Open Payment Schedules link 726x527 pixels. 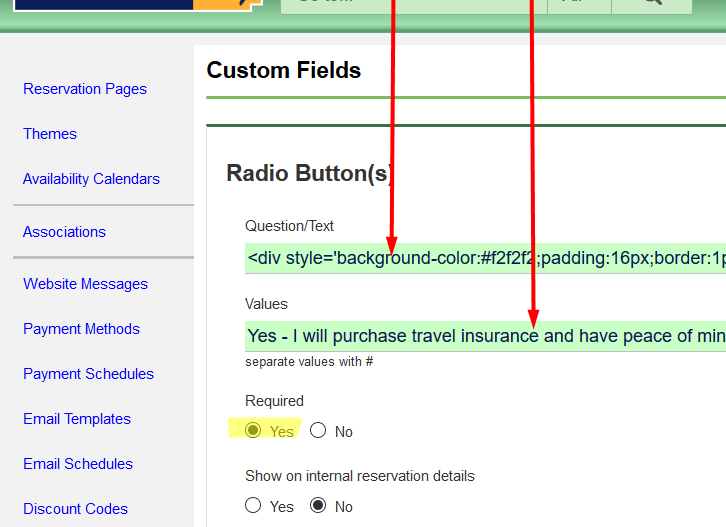[x=88, y=374]
